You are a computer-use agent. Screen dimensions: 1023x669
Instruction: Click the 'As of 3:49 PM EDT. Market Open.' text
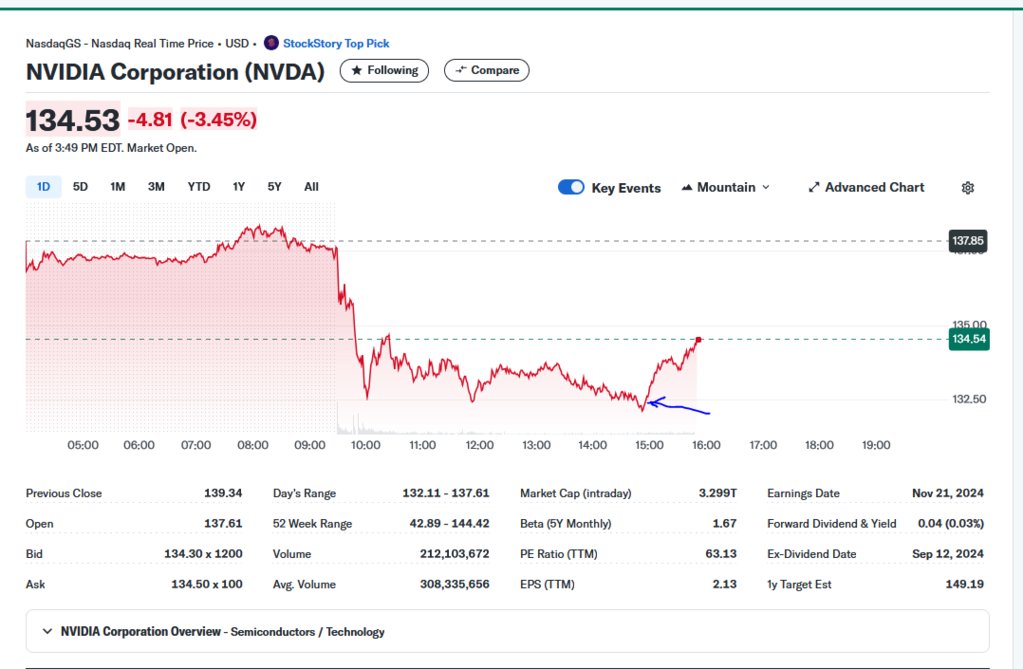click(x=111, y=148)
